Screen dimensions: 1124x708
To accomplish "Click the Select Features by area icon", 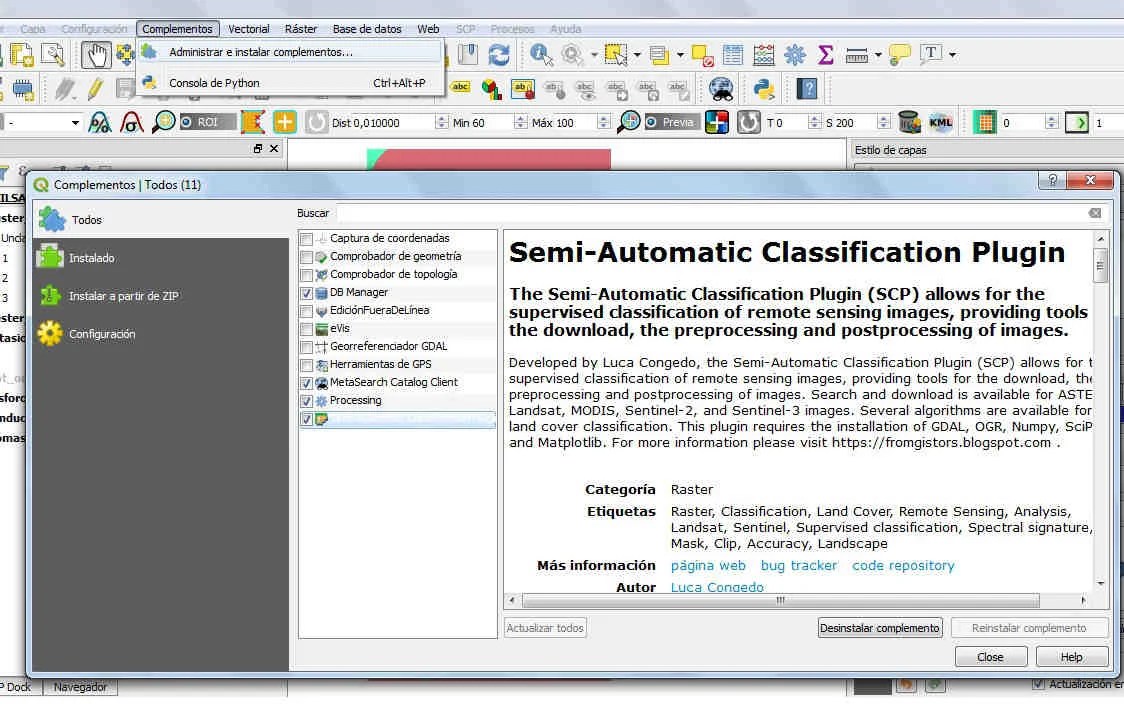I will point(615,54).
